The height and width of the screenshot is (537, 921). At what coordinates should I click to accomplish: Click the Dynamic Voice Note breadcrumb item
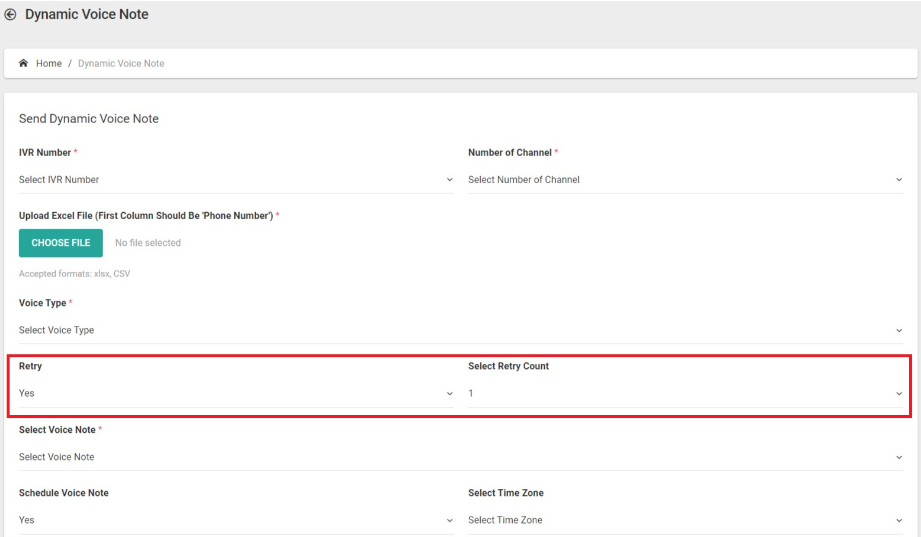[121, 63]
